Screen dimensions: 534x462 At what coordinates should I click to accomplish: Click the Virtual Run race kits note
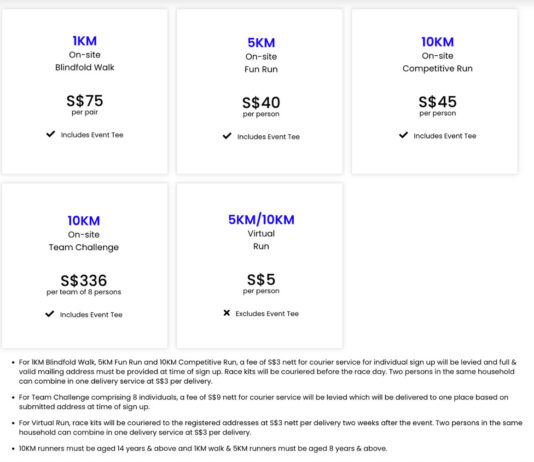tap(270, 427)
